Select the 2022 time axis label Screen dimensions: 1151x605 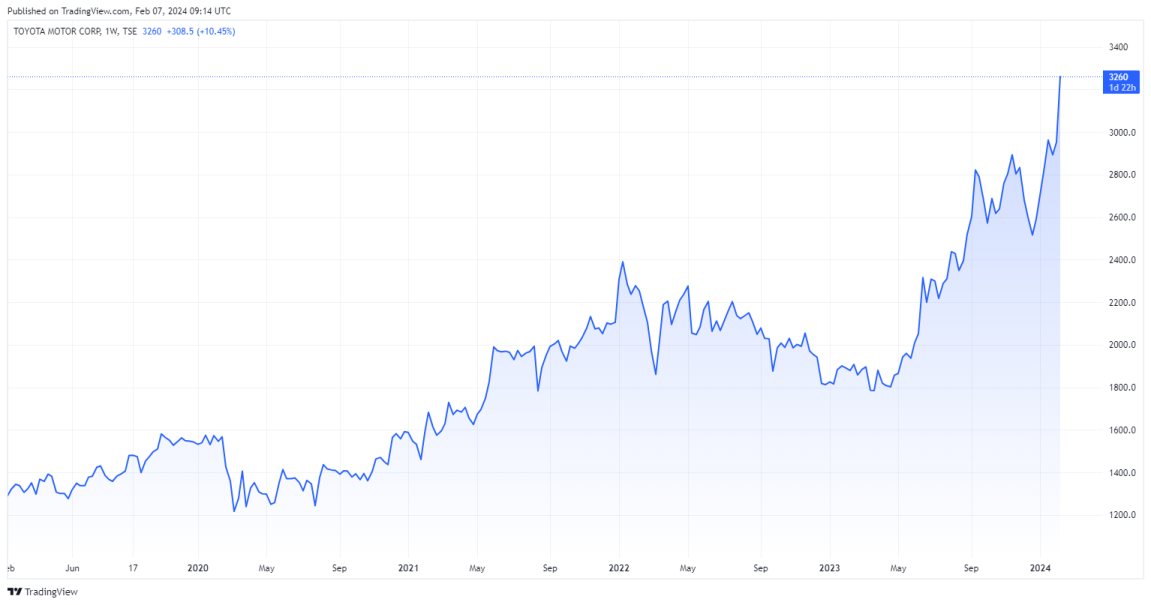[x=618, y=567]
